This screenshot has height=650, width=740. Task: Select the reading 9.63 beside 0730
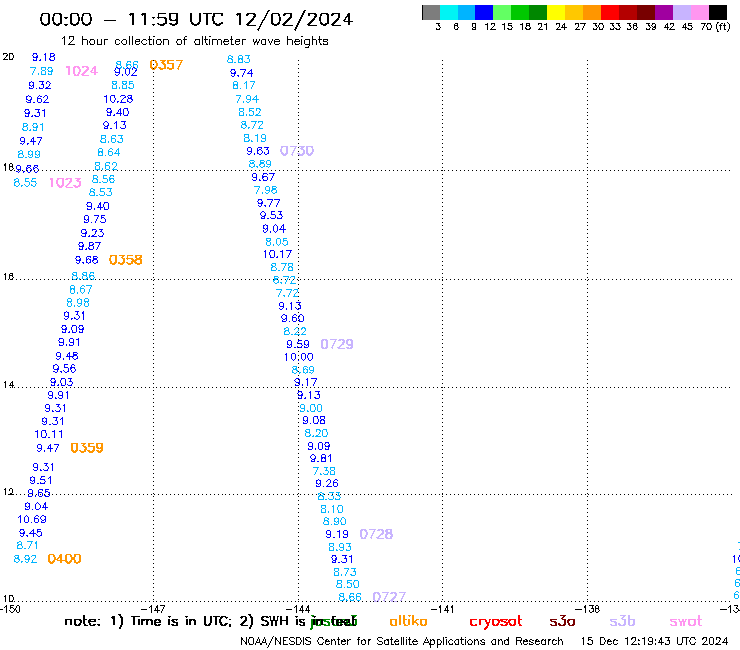tap(258, 151)
